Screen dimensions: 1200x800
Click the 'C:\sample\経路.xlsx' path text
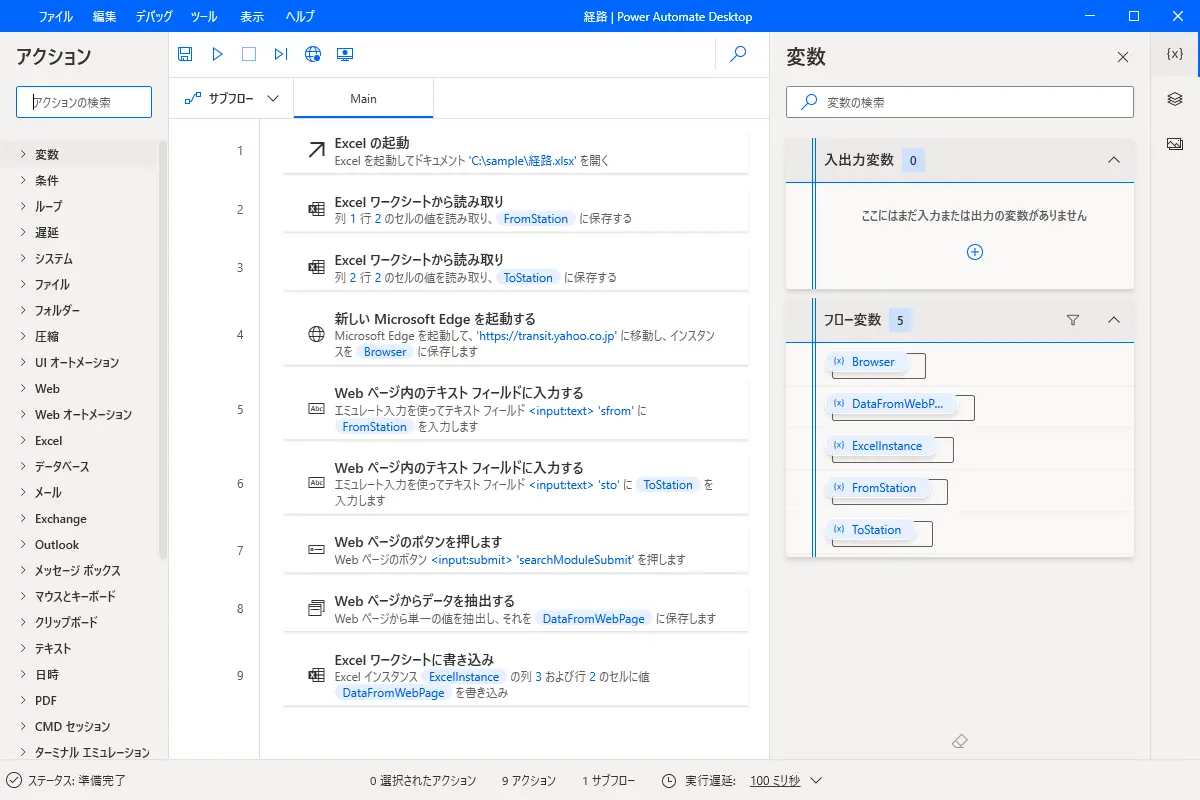click(x=523, y=161)
